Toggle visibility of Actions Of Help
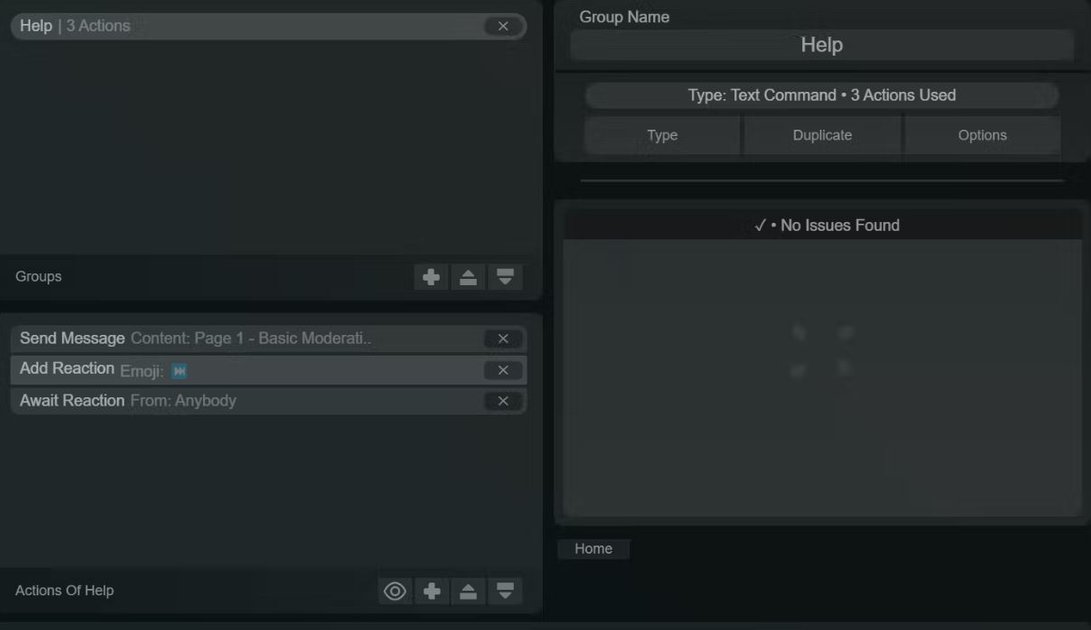 point(394,590)
